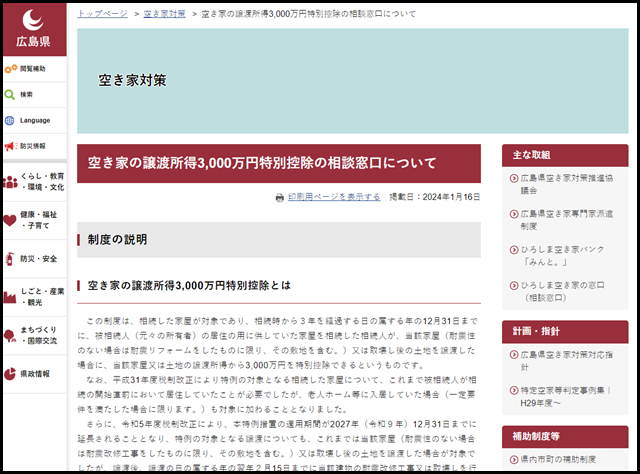The height and width of the screenshot is (474, 640).
Task: Open 防災・安全 category
Action: pyautogui.click(x=35, y=259)
